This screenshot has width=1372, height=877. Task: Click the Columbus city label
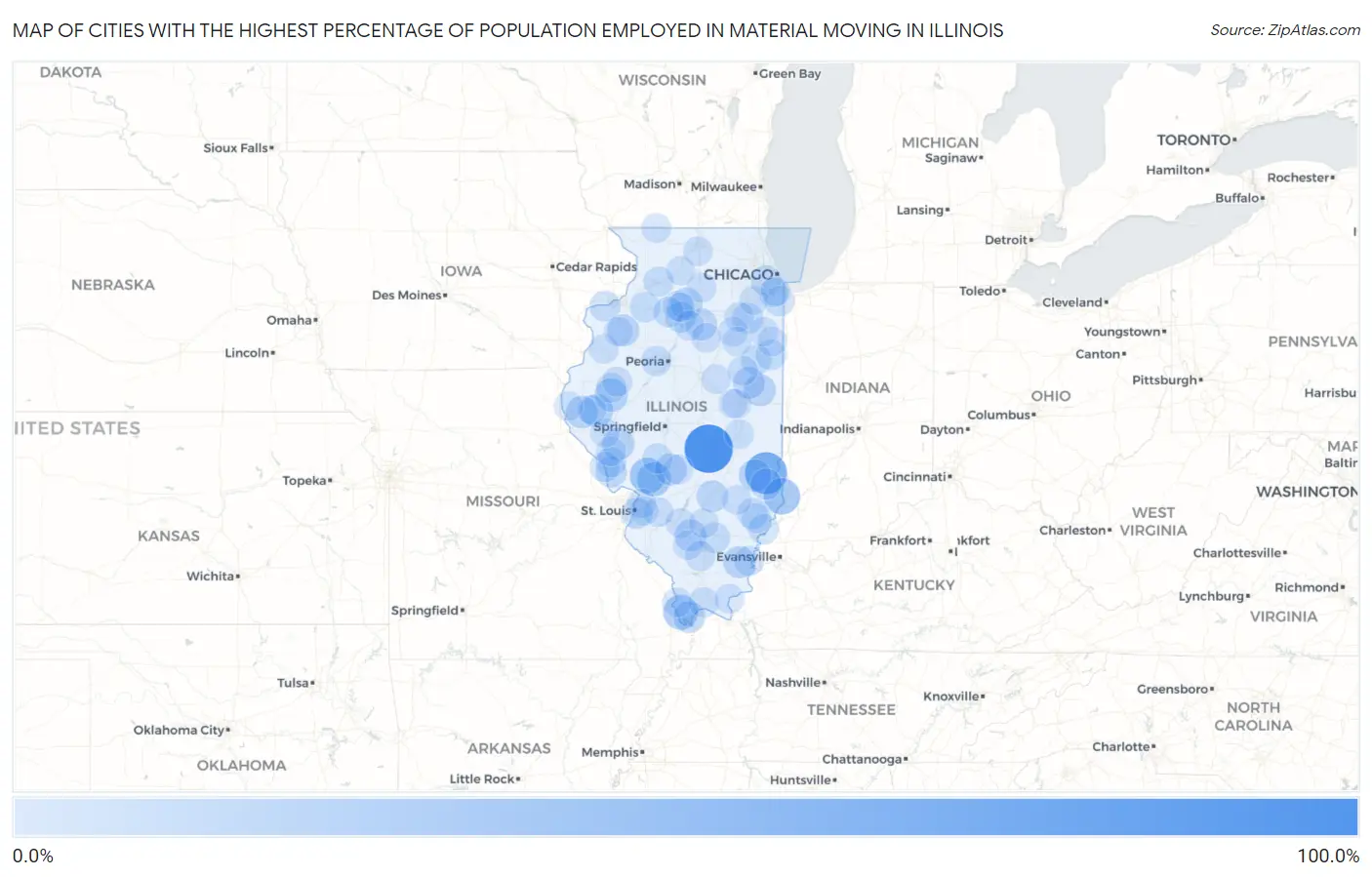point(999,415)
